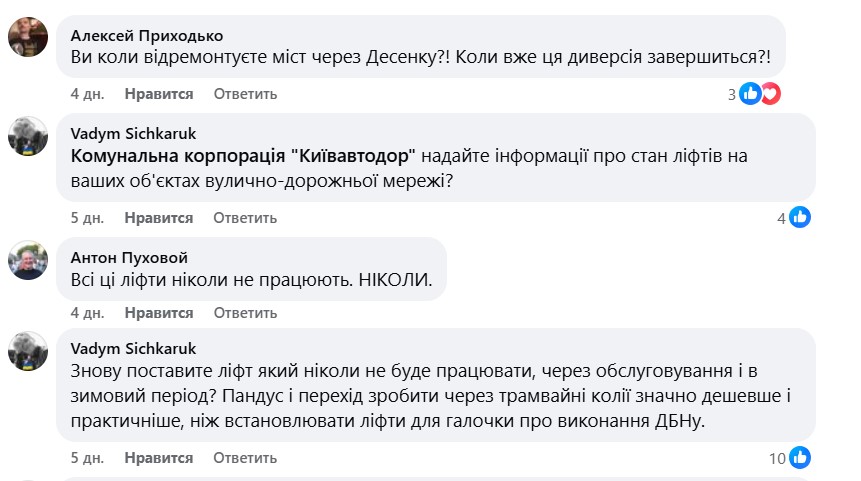
Task: Open the Антон Пуховой profile name link
Action: pyautogui.click(x=130, y=258)
